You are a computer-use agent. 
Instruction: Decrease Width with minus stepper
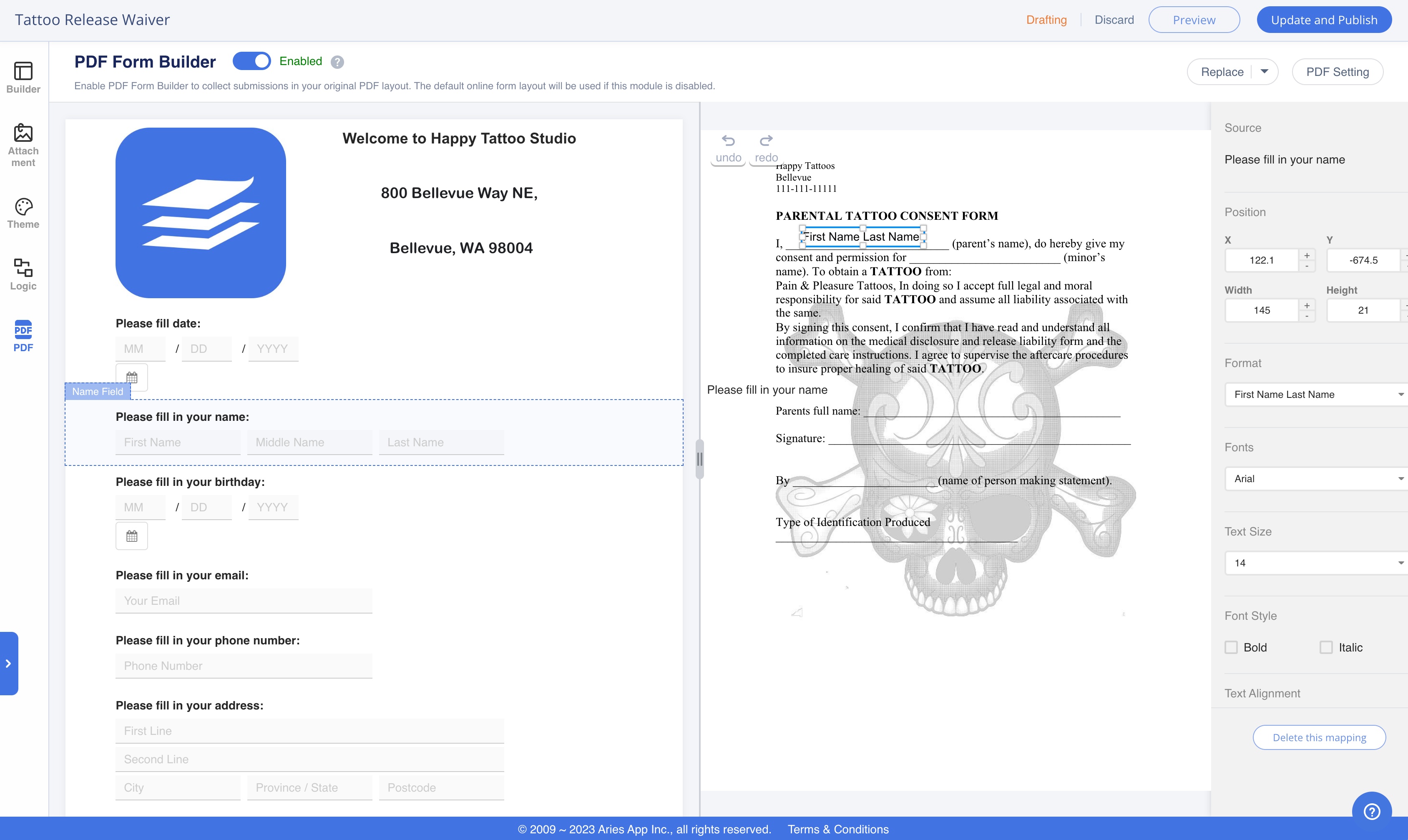pos(1307,316)
